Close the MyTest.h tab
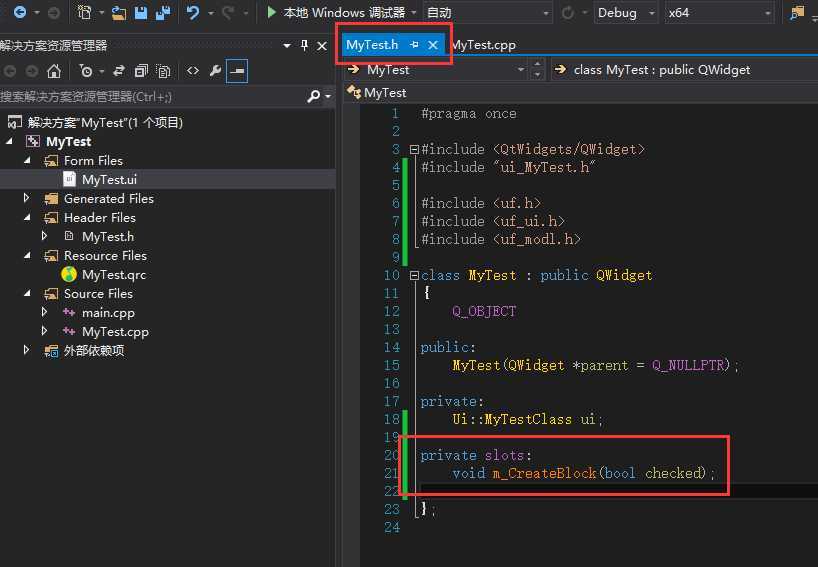 tap(433, 45)
